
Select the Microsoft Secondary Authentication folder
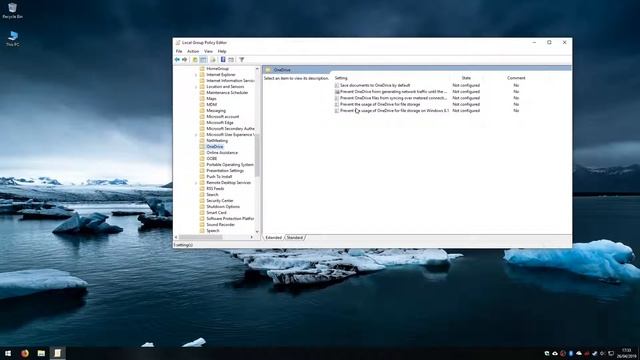pyautogui.click(x=227, y=129)
